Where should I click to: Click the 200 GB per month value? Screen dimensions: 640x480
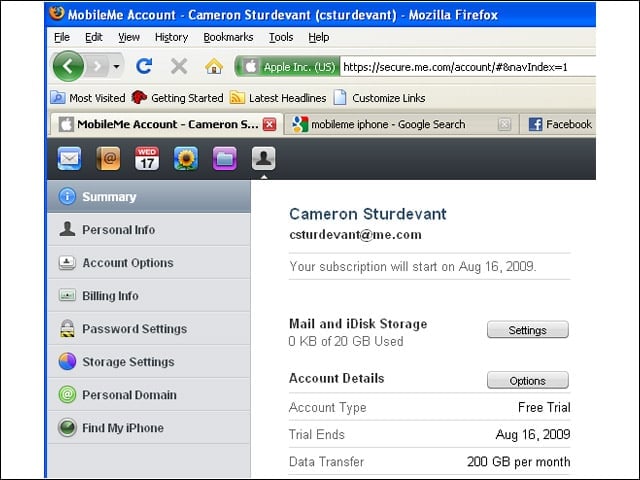coord(519,462)
